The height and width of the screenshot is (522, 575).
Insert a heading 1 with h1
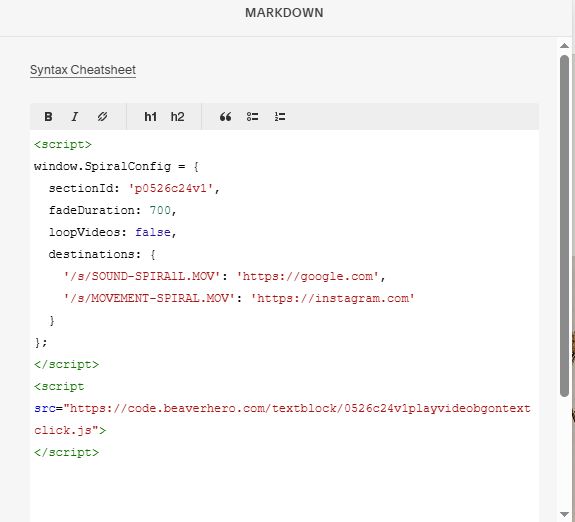click(x=150, y=117)
